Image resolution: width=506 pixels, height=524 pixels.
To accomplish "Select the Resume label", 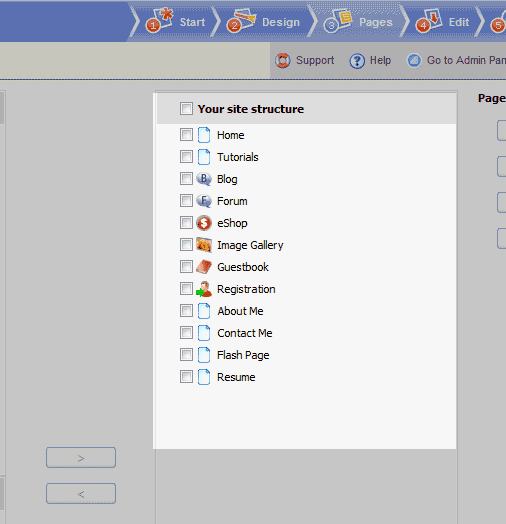I will coord(236,377).
